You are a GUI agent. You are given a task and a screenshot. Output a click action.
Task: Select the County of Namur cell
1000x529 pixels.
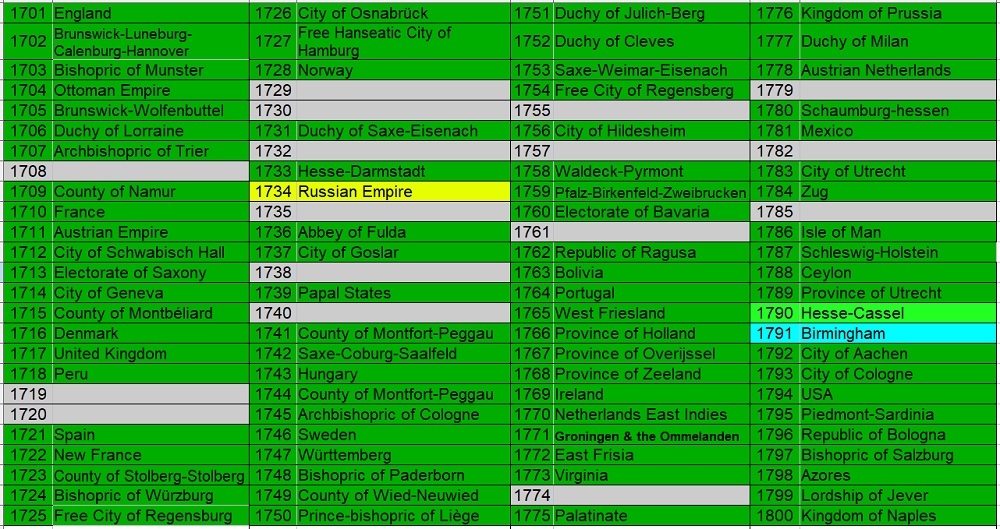tap(151, 191)
